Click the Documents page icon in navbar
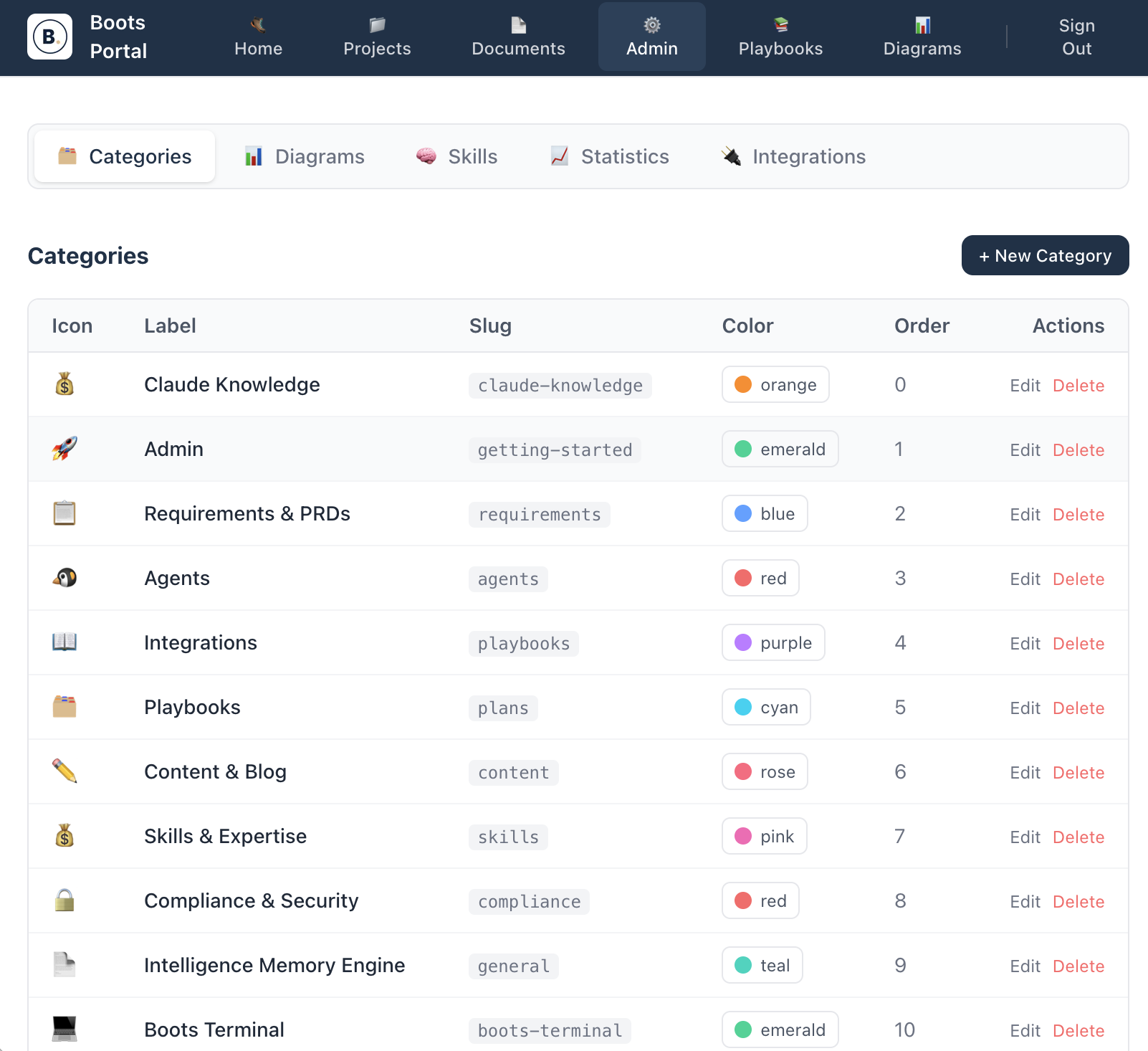1148x1051 pixels. coord(518,25)
